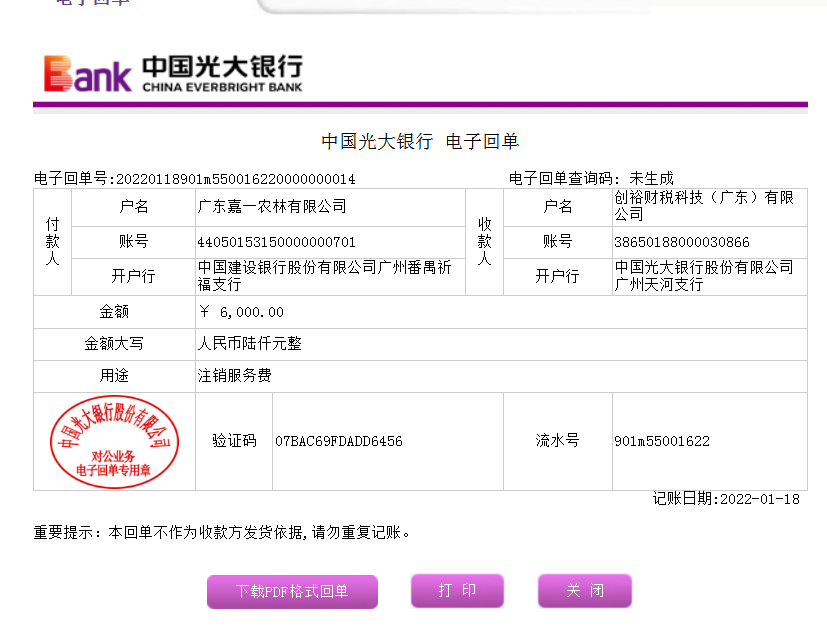Click the 下载PDF格式回单 button
Image resolution: width=827 pixels, height=630 pixels.
tap(292, 591)
